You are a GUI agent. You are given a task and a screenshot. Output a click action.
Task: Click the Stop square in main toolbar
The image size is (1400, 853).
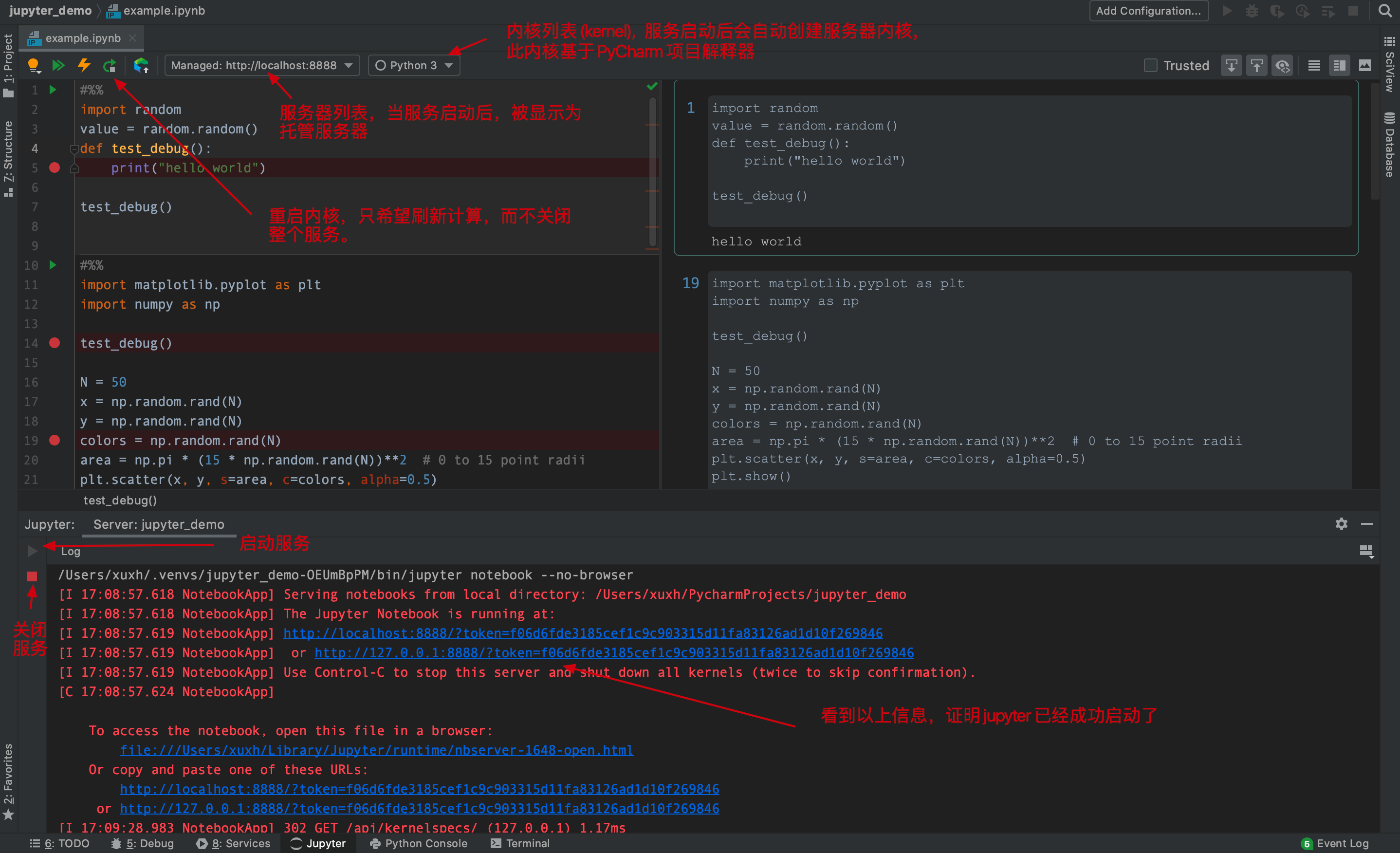tap(1353, 11)
